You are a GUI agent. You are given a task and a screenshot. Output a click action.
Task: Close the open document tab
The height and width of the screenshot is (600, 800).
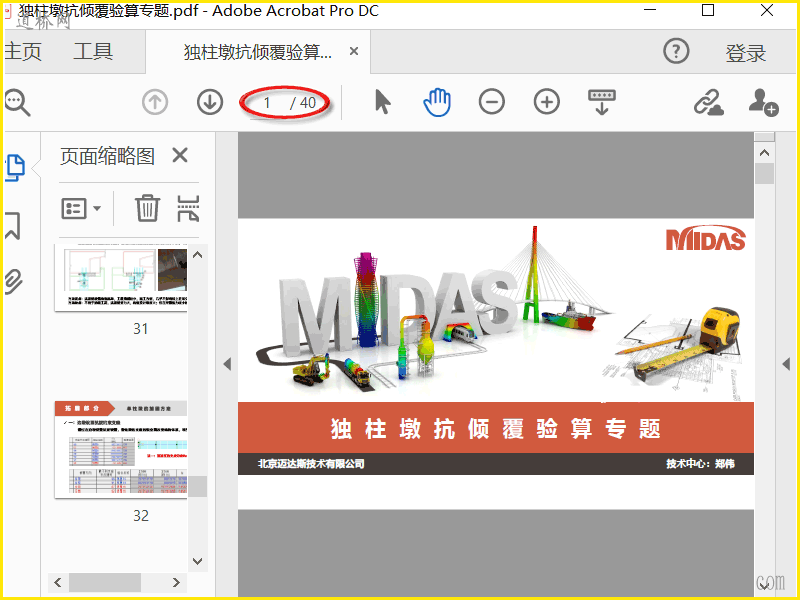(354, 51)
